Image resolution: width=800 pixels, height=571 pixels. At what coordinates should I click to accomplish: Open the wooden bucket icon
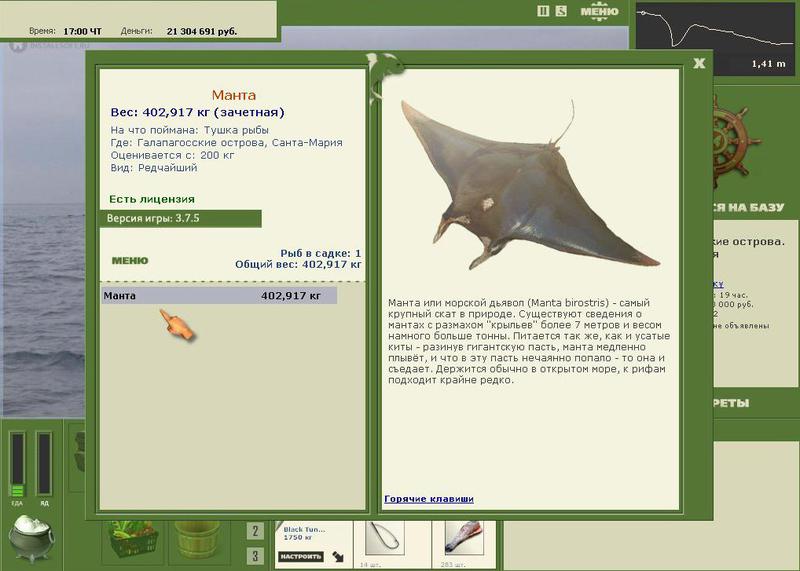[x=197, y=539]
